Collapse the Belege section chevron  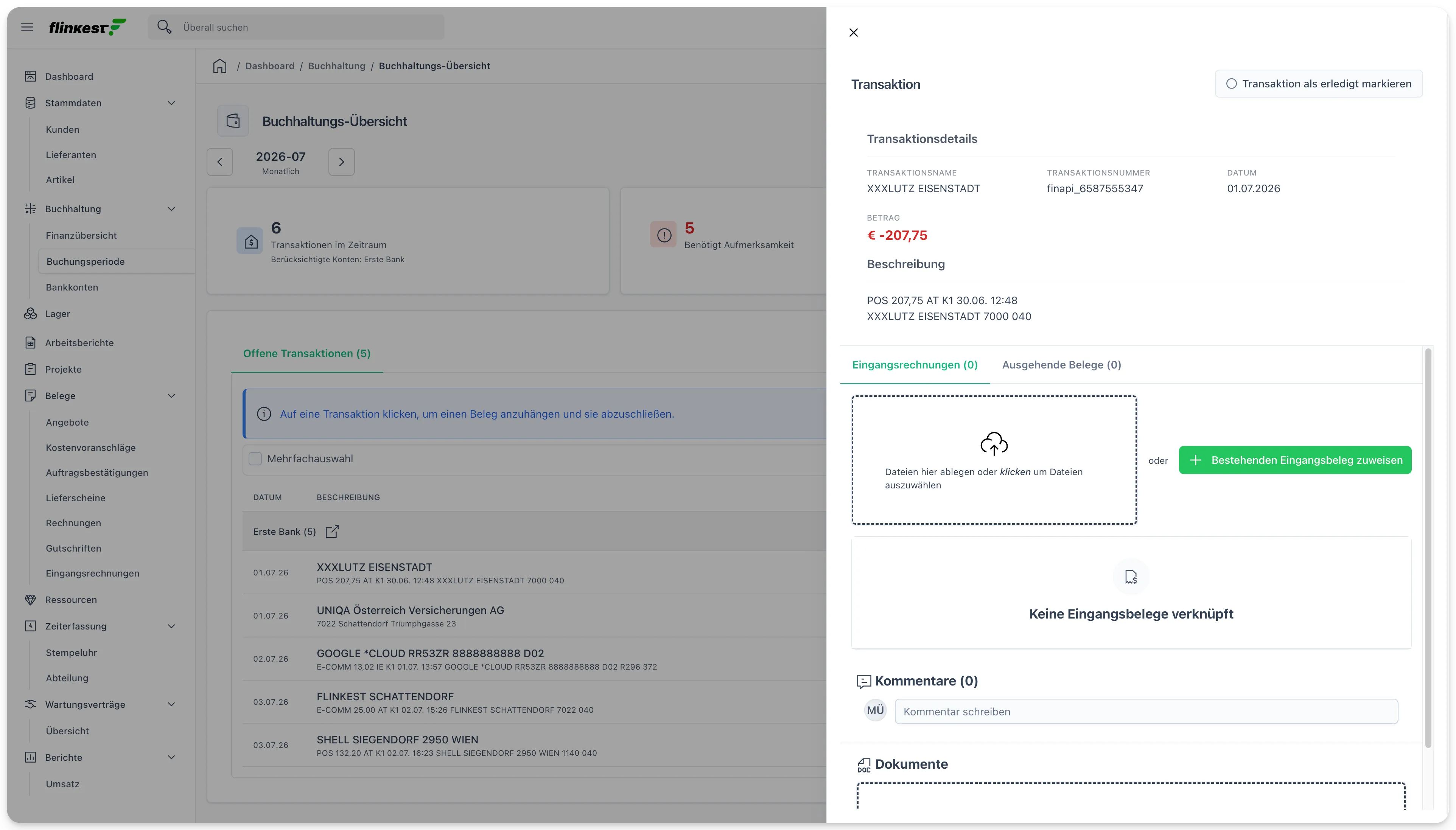(171, 396)
